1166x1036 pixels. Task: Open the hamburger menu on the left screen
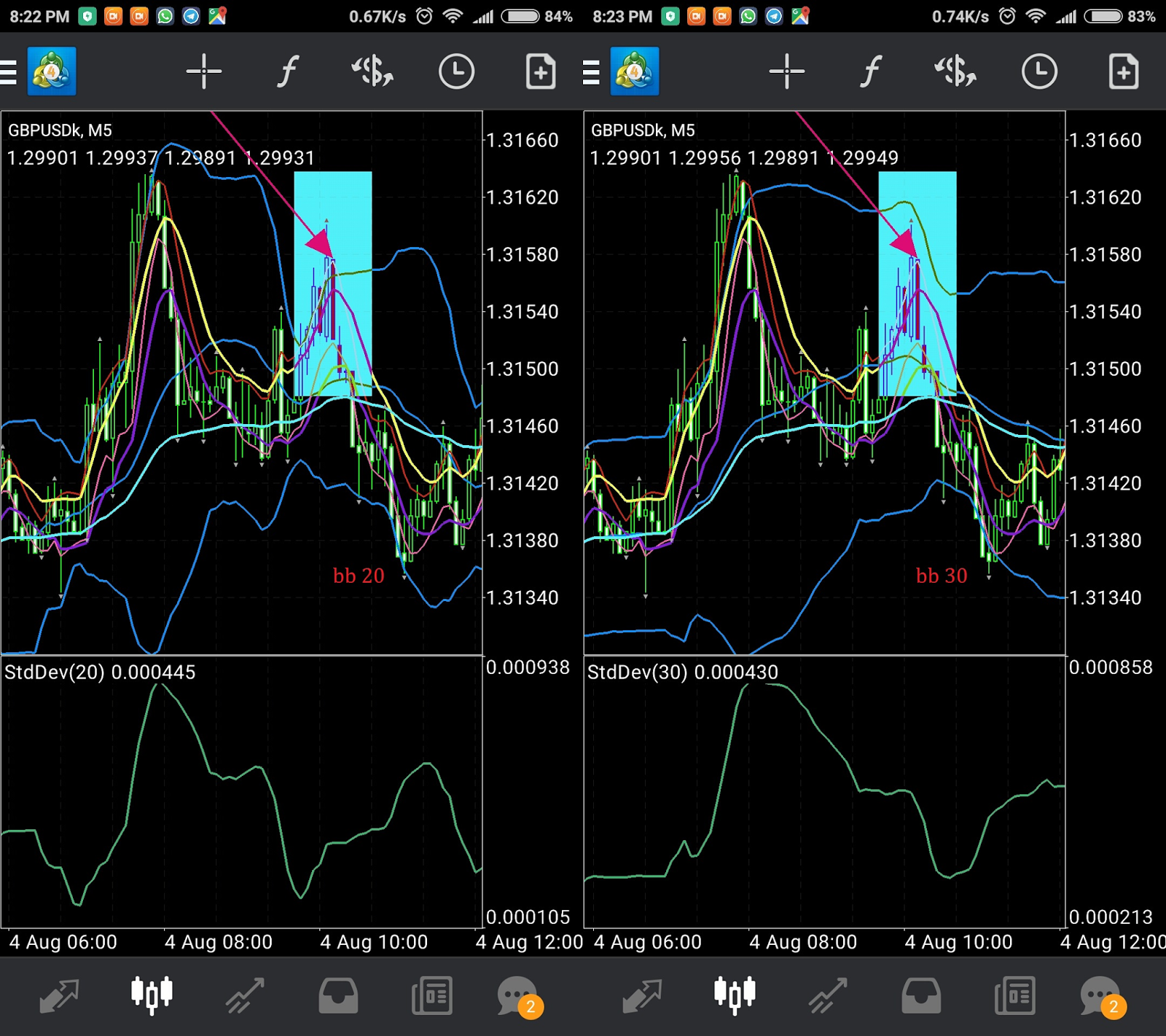tap(9, 71)
